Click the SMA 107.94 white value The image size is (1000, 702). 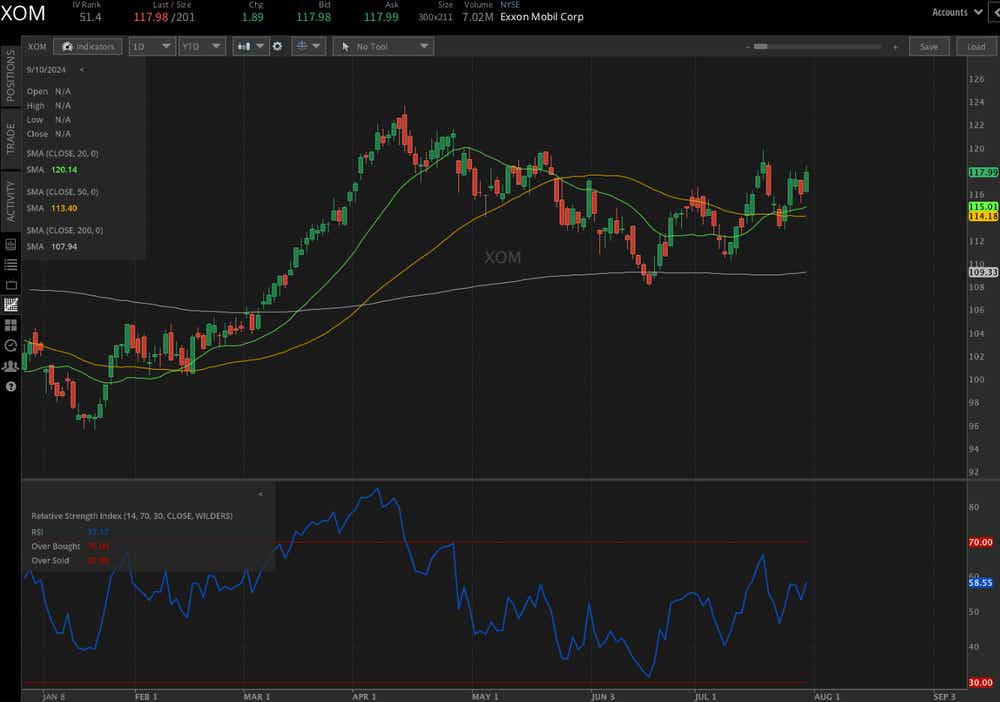64,247
